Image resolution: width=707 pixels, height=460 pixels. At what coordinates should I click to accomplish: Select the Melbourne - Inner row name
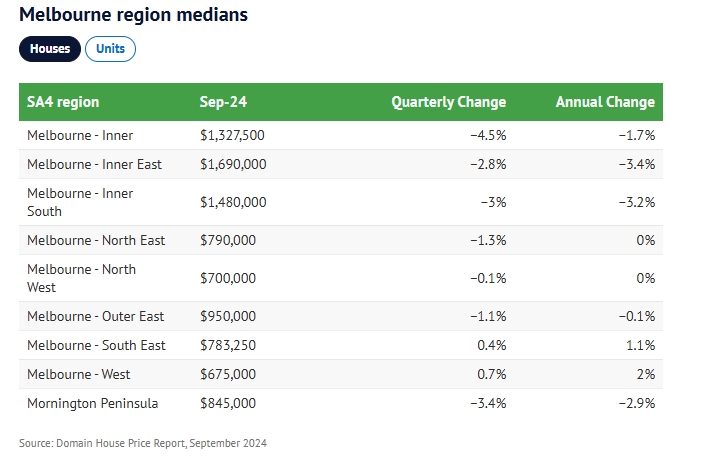point(80,135)
